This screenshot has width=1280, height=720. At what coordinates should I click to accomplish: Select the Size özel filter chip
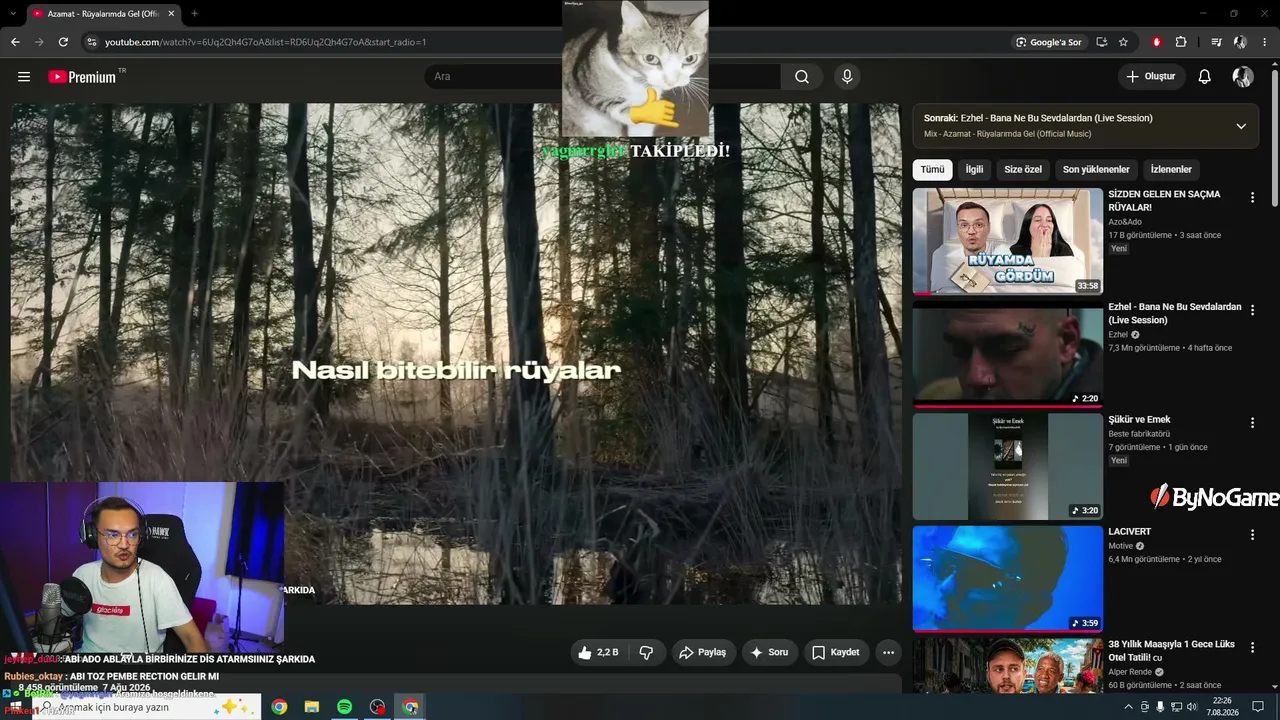tap(1023, 170)
